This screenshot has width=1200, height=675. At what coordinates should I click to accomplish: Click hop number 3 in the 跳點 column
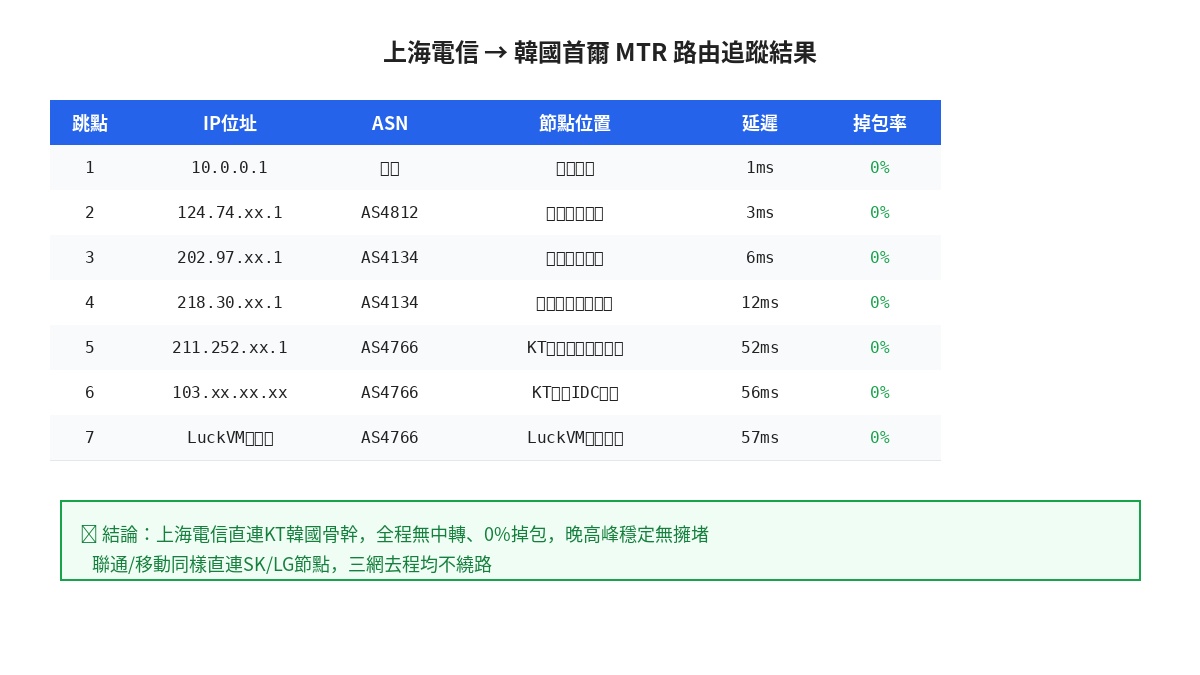(x=90, y=258)
